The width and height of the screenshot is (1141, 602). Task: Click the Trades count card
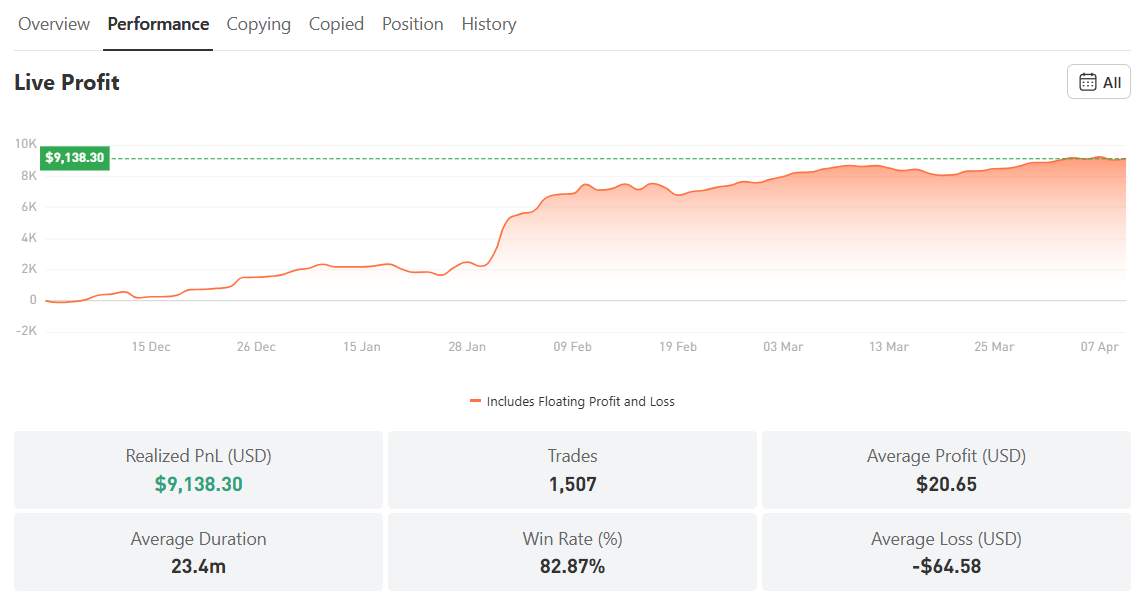pyautogui.click(x=572, y=467)
